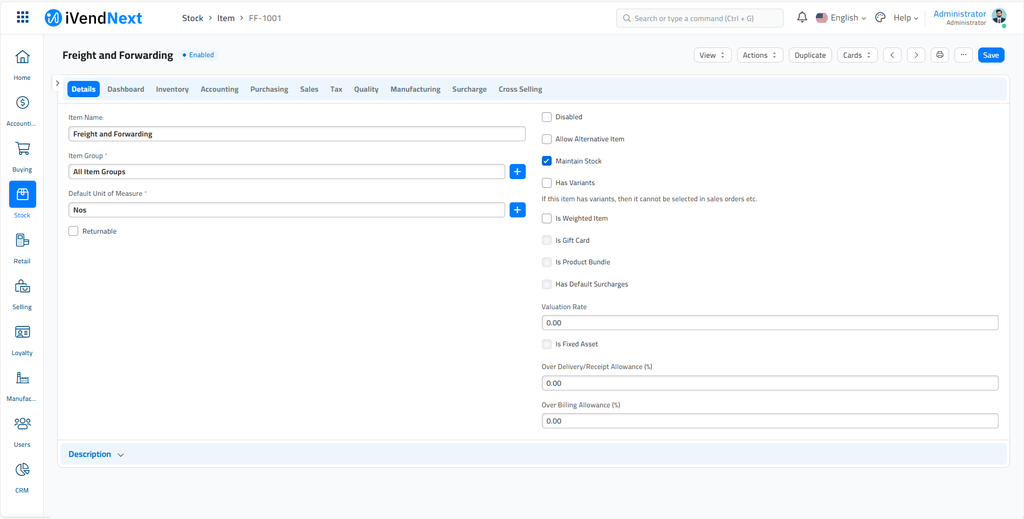
Task: Uncheck the Maintain Stock checkbox
Action: pyautogui.click(x=547, y=161)
